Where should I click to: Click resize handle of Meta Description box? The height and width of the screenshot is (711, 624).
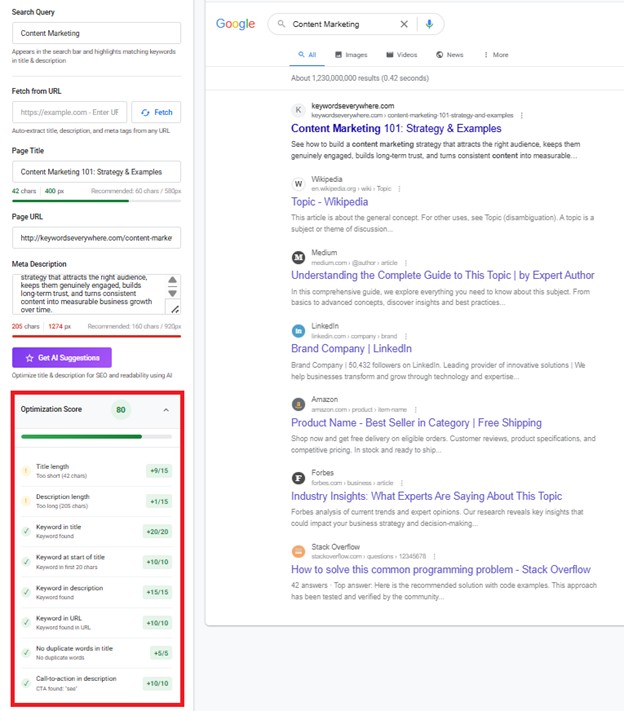pyautogui.click(x=175, y=309)
